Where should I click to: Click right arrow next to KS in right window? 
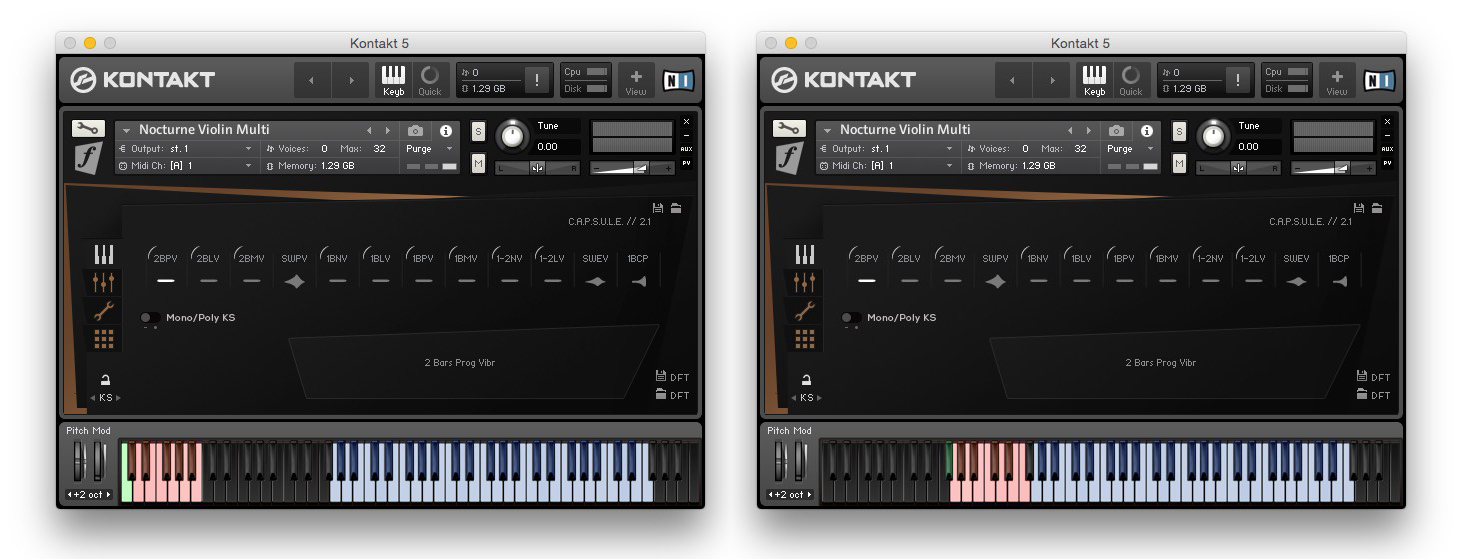pos(819,398)
